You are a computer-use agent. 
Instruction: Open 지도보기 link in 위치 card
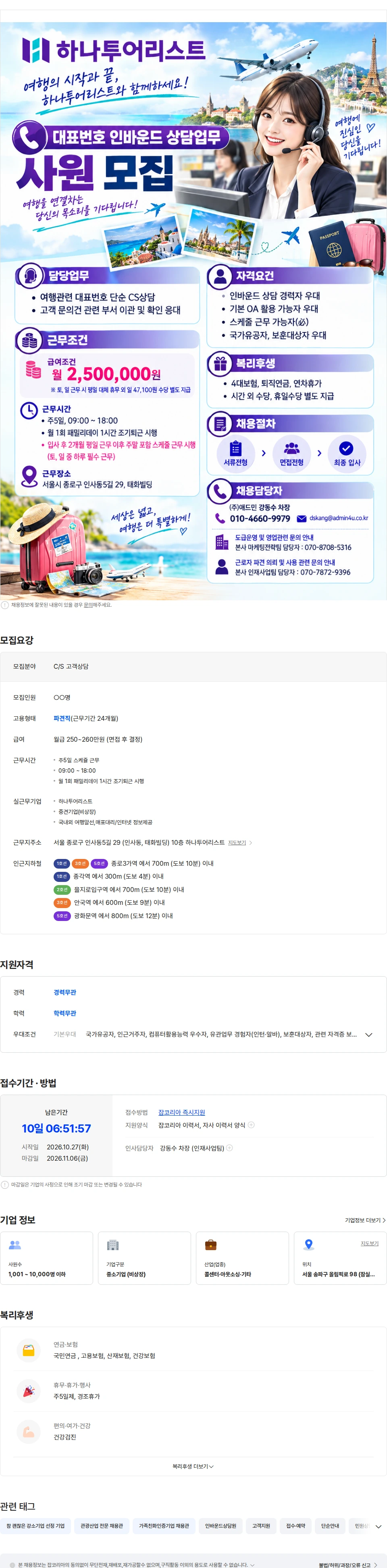click(x=369, y=1243)
